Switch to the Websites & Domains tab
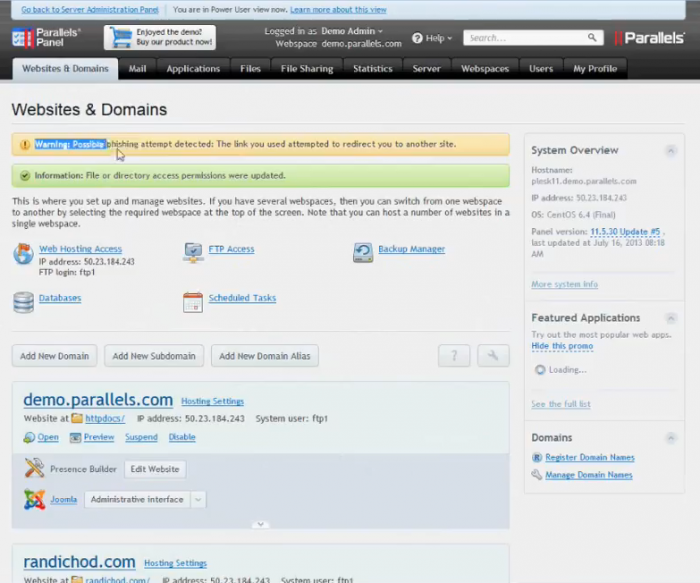The image size is (700, 583). click(65, 69)
